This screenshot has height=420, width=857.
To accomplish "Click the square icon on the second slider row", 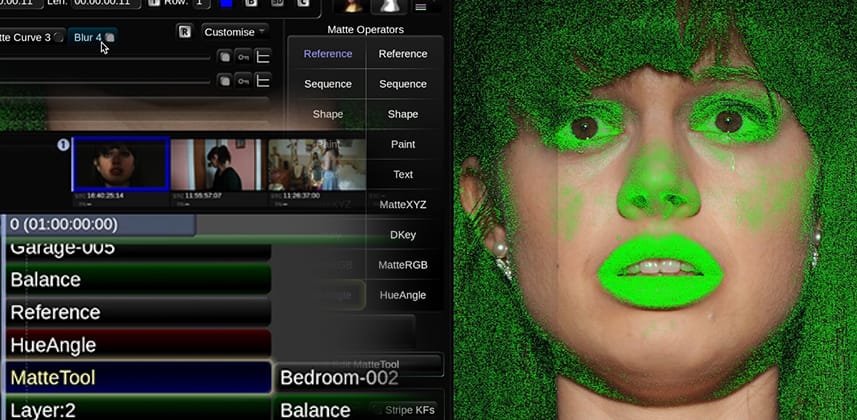I will tap(224, 81).
